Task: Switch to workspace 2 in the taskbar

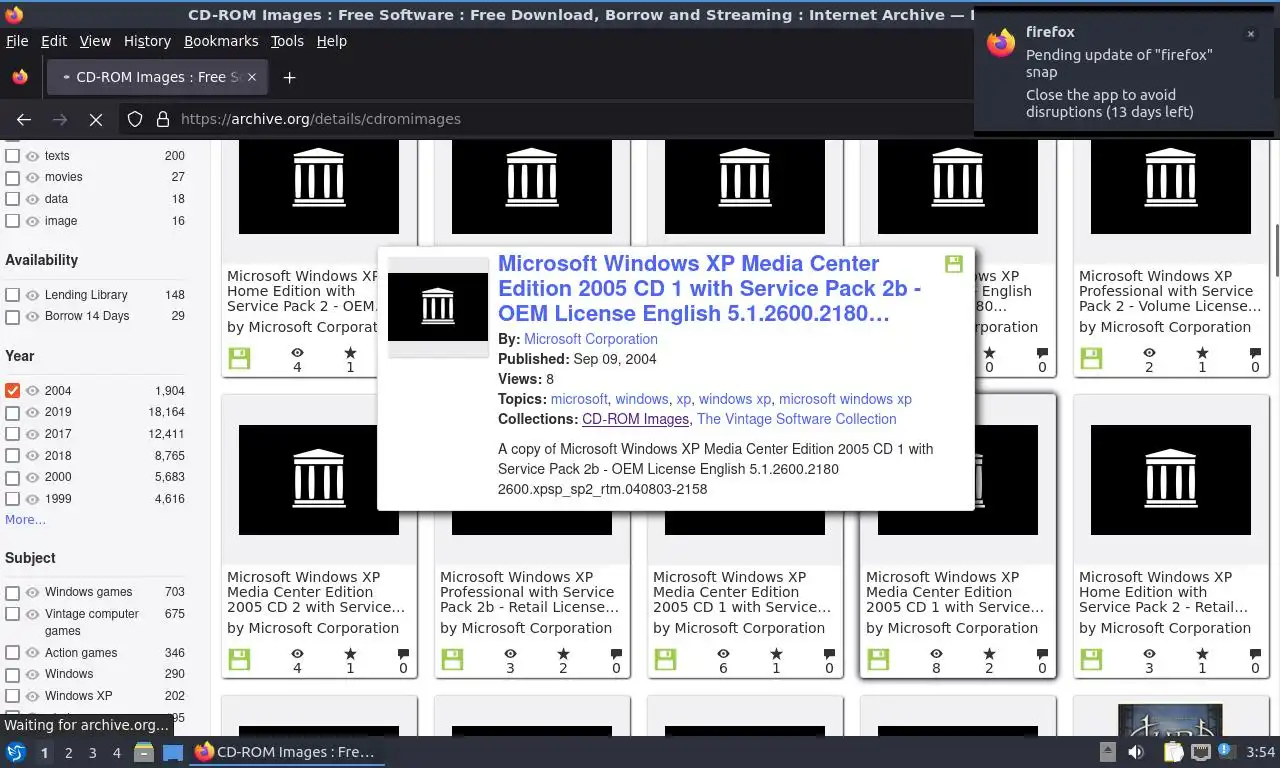Action: 68,753
